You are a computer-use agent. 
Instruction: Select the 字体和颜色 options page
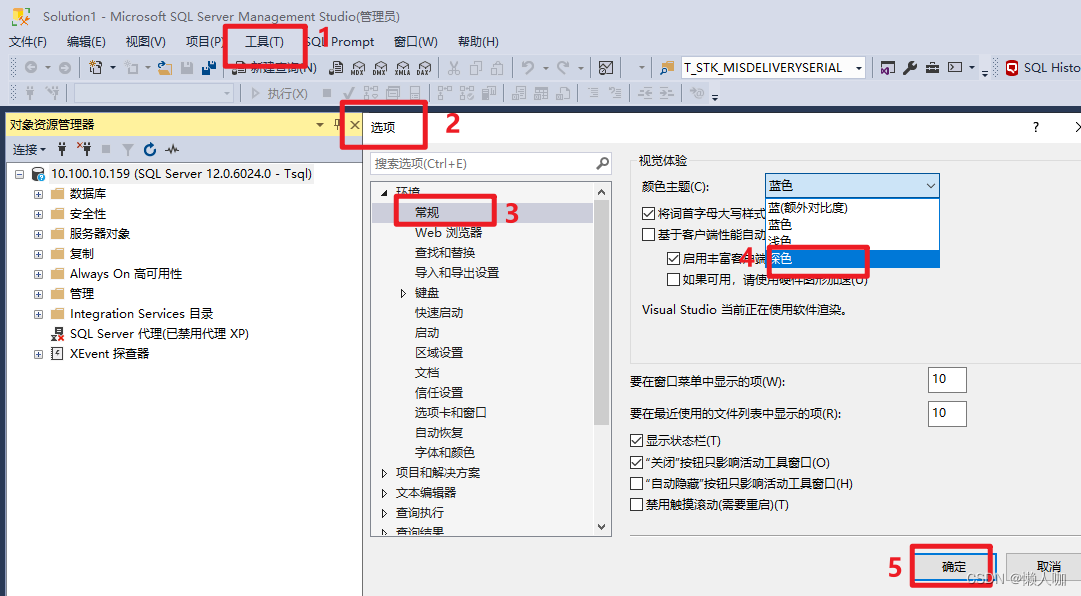pyautogui.click(x=445, y=453)
